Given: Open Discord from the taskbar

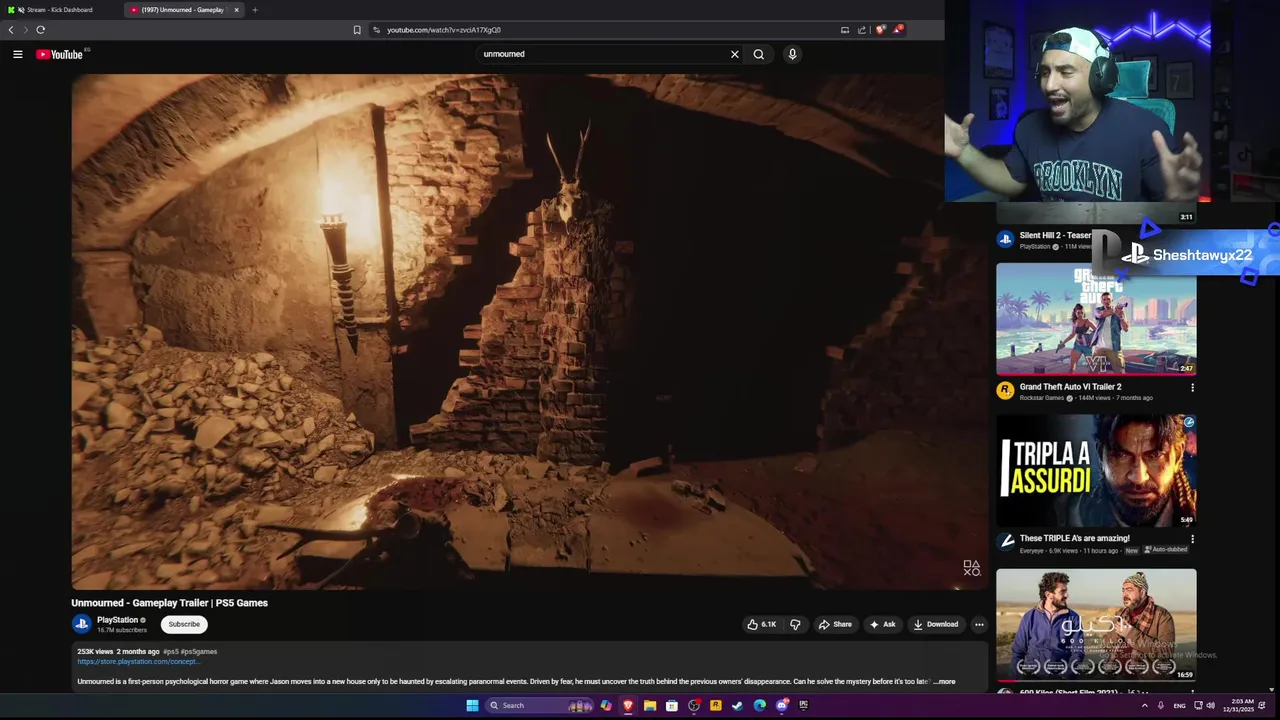Looking at the screenshot, I should [x=782, y=705].
